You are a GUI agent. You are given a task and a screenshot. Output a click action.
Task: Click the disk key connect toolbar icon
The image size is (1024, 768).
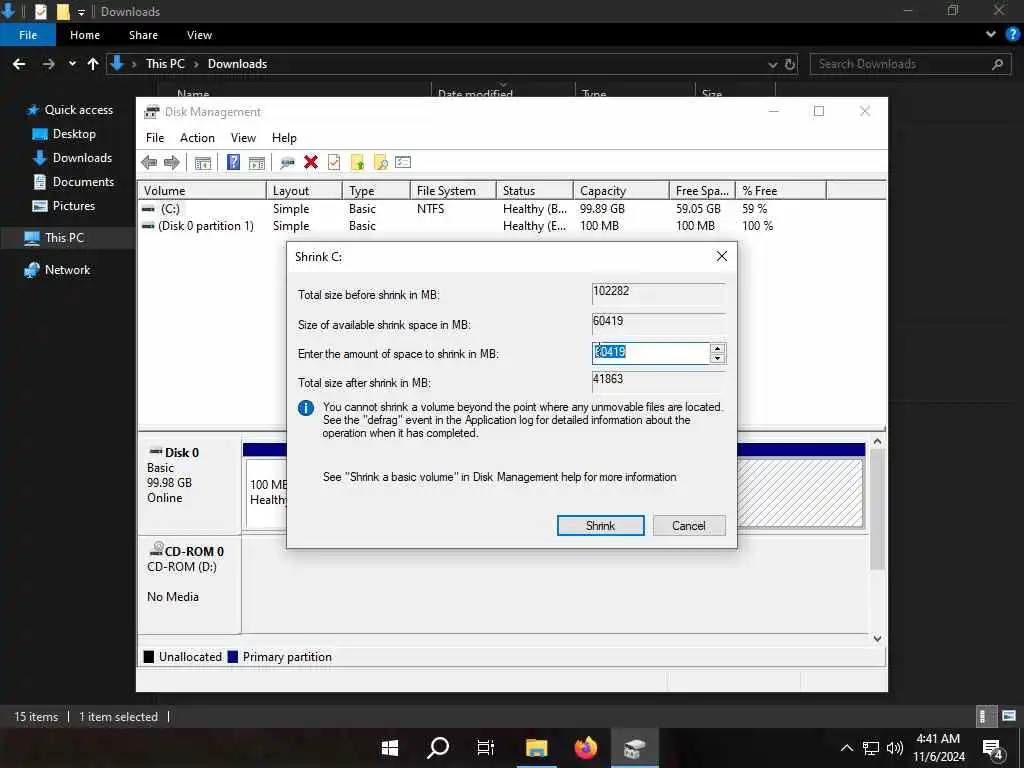[x=287, y=163]
